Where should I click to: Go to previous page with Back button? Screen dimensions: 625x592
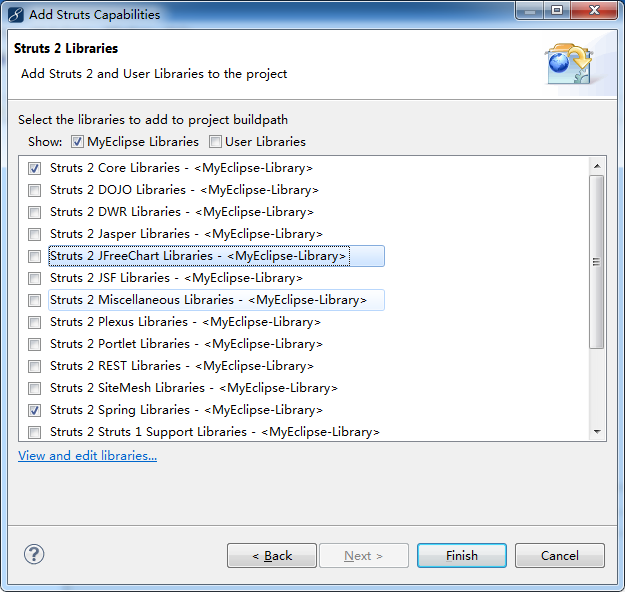[272, 556]
